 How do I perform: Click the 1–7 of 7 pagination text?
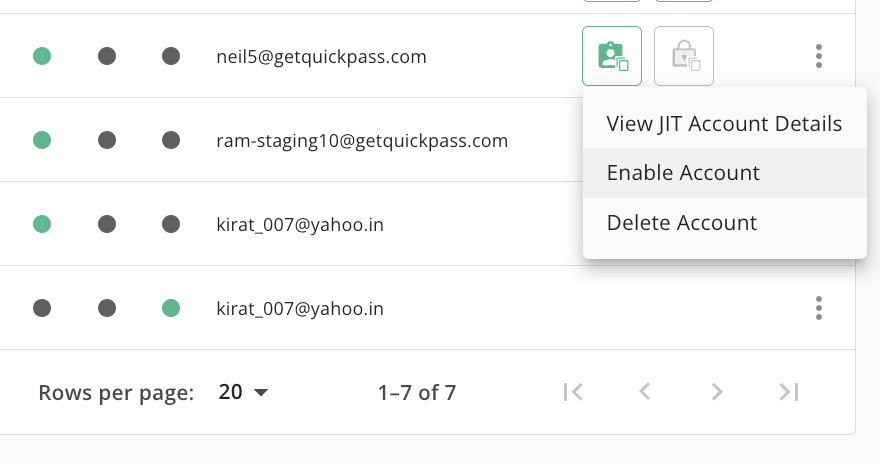(417, 392)
